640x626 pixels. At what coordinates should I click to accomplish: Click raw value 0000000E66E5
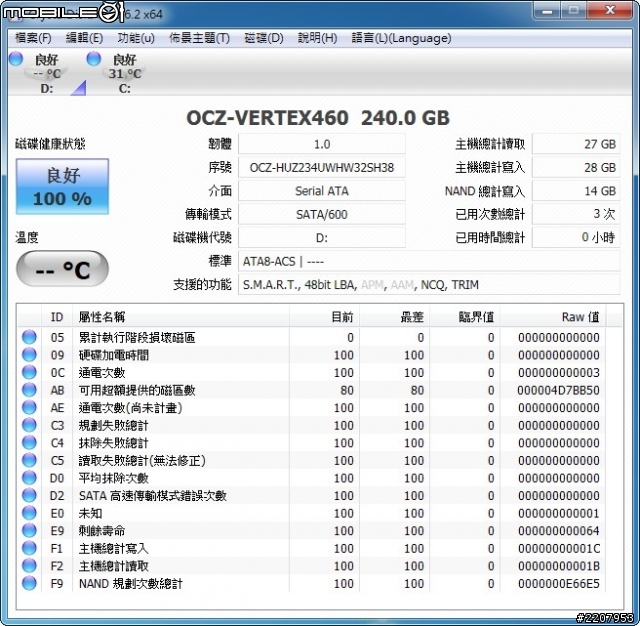pyautogui.click(x=558, y=583)
